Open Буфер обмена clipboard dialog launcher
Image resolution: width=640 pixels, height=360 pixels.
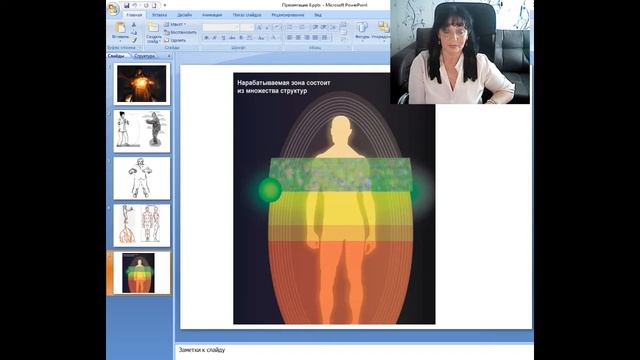(140, 48)
